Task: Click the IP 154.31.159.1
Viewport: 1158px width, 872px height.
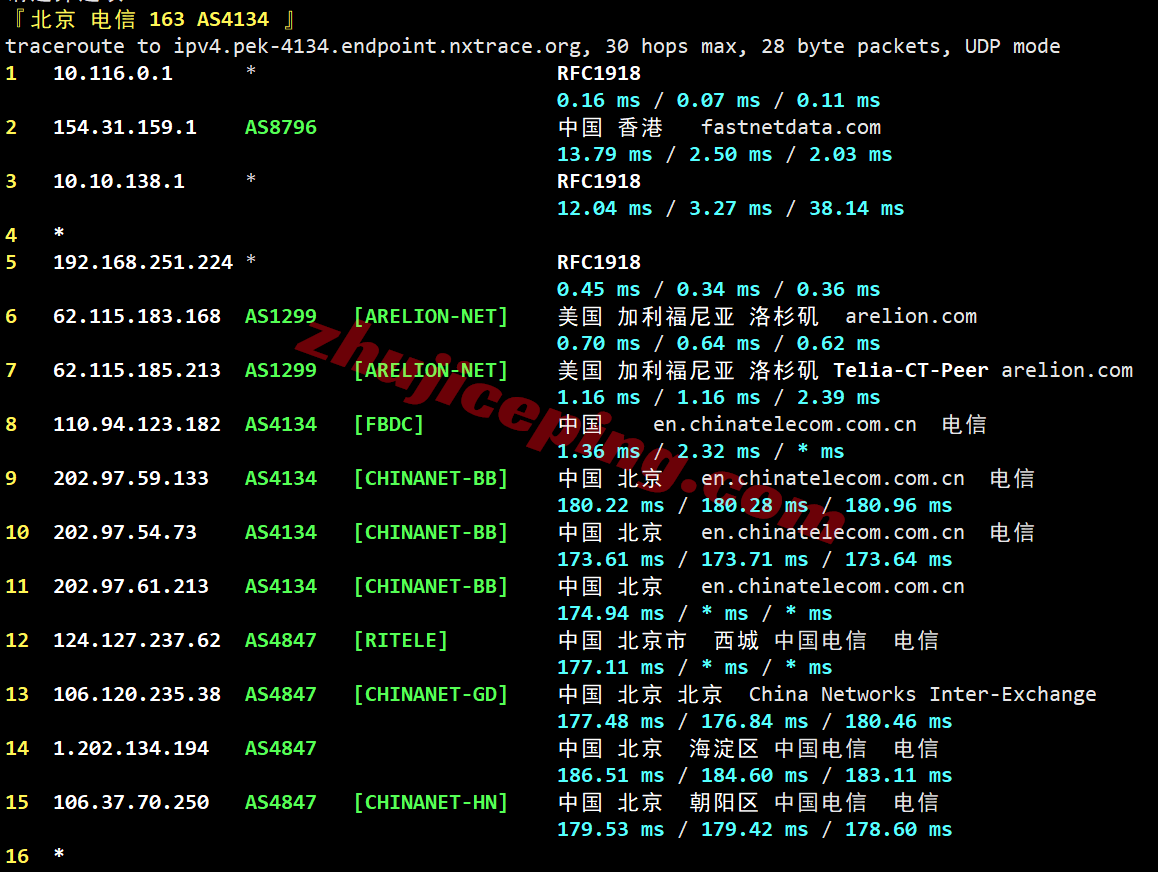Action: [125, 128]
